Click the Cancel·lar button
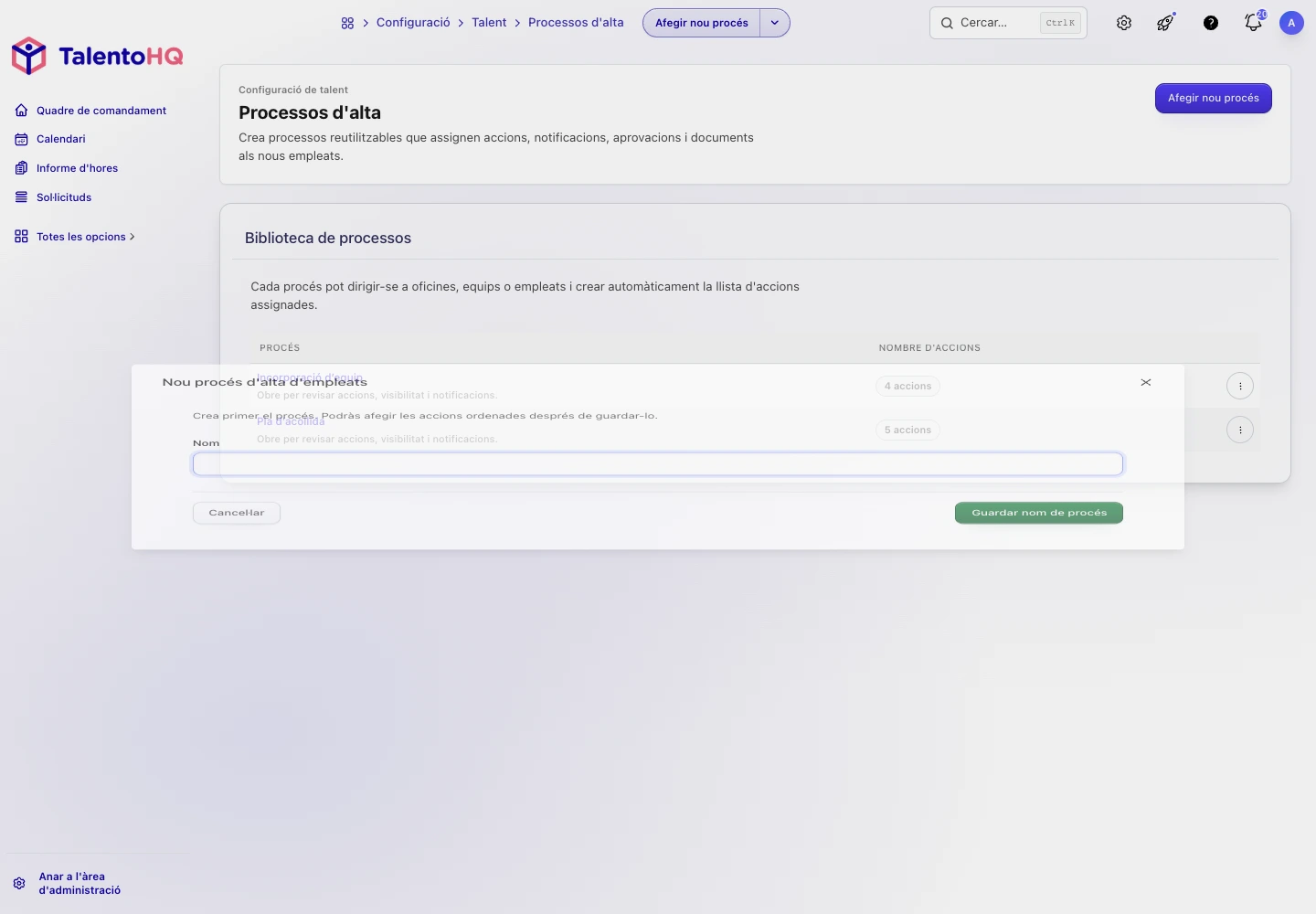 tap(236, 513)
